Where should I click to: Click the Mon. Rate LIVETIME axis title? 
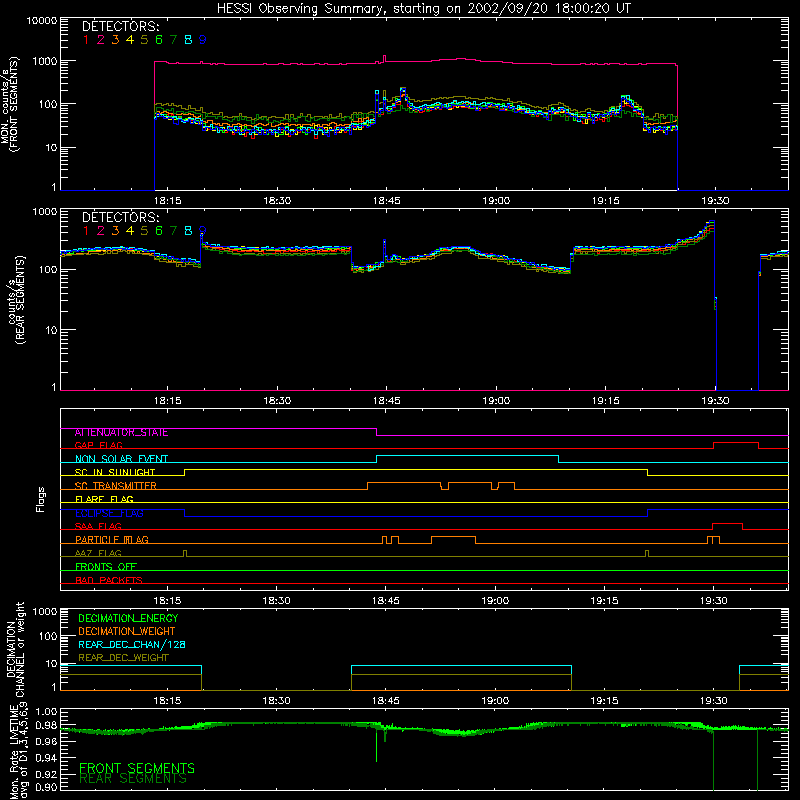(x=18, y=751)
